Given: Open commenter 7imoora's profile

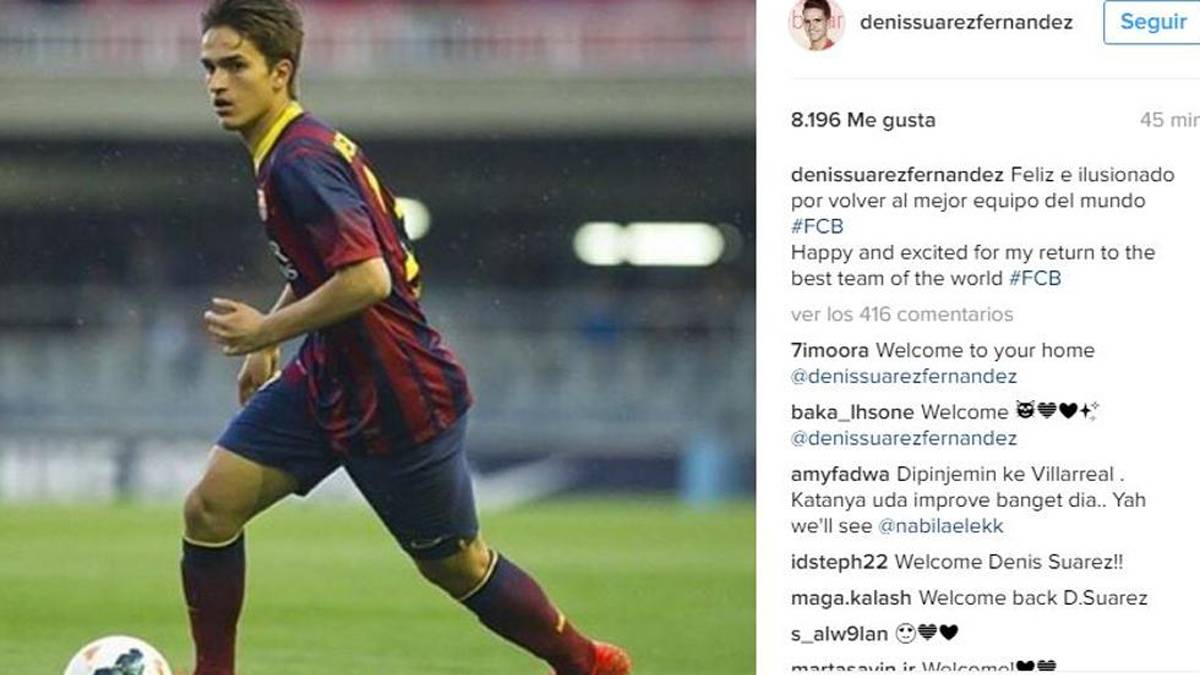Looking at the screenshot, I should [830, 351].
